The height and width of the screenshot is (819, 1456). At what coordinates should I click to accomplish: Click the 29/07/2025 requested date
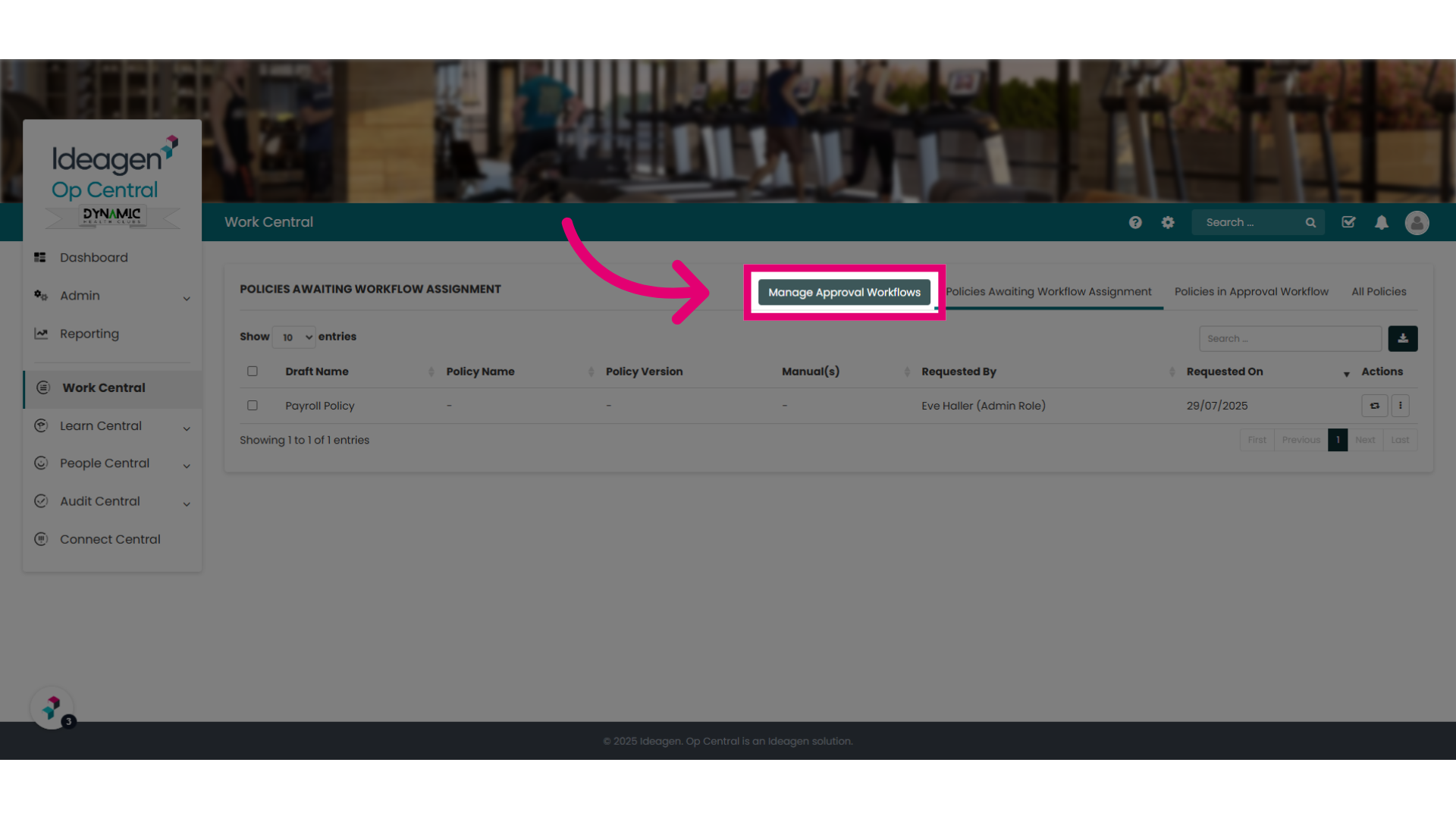click(1217, 406)
